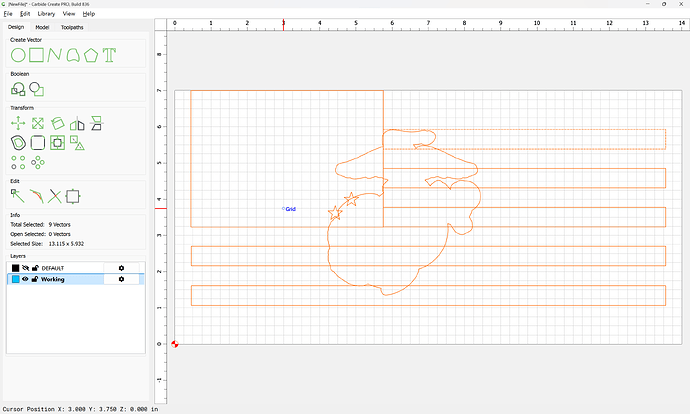Pick the Rotate transform tool
The image size is (690, 414).
click(x=57, y=123)
